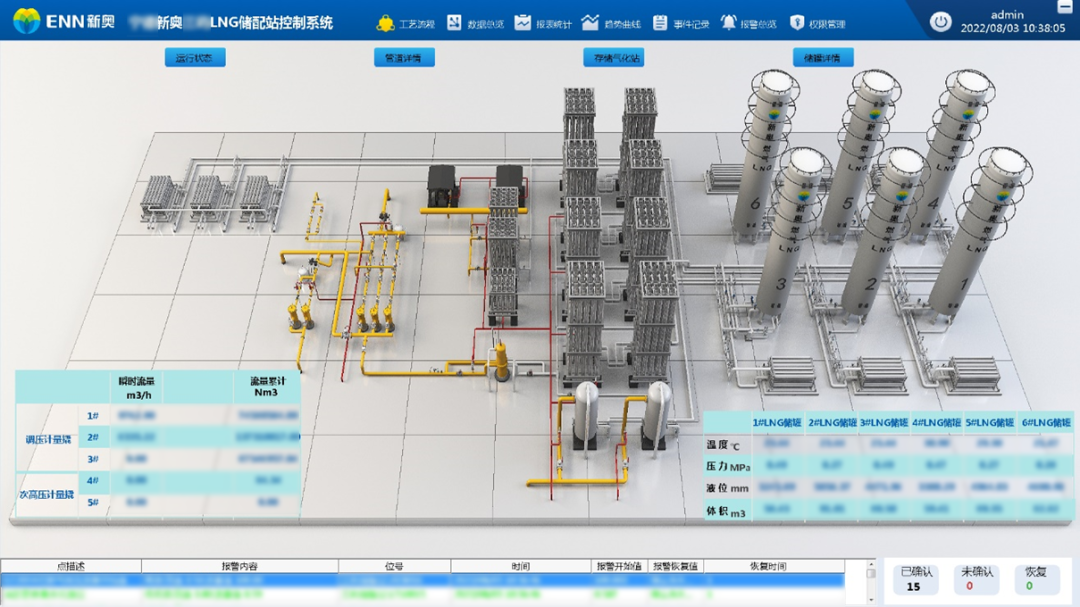The image size is (1080, 607).
Task: Click the alarm list scrollbar down arrow
Action: point(871,599)
